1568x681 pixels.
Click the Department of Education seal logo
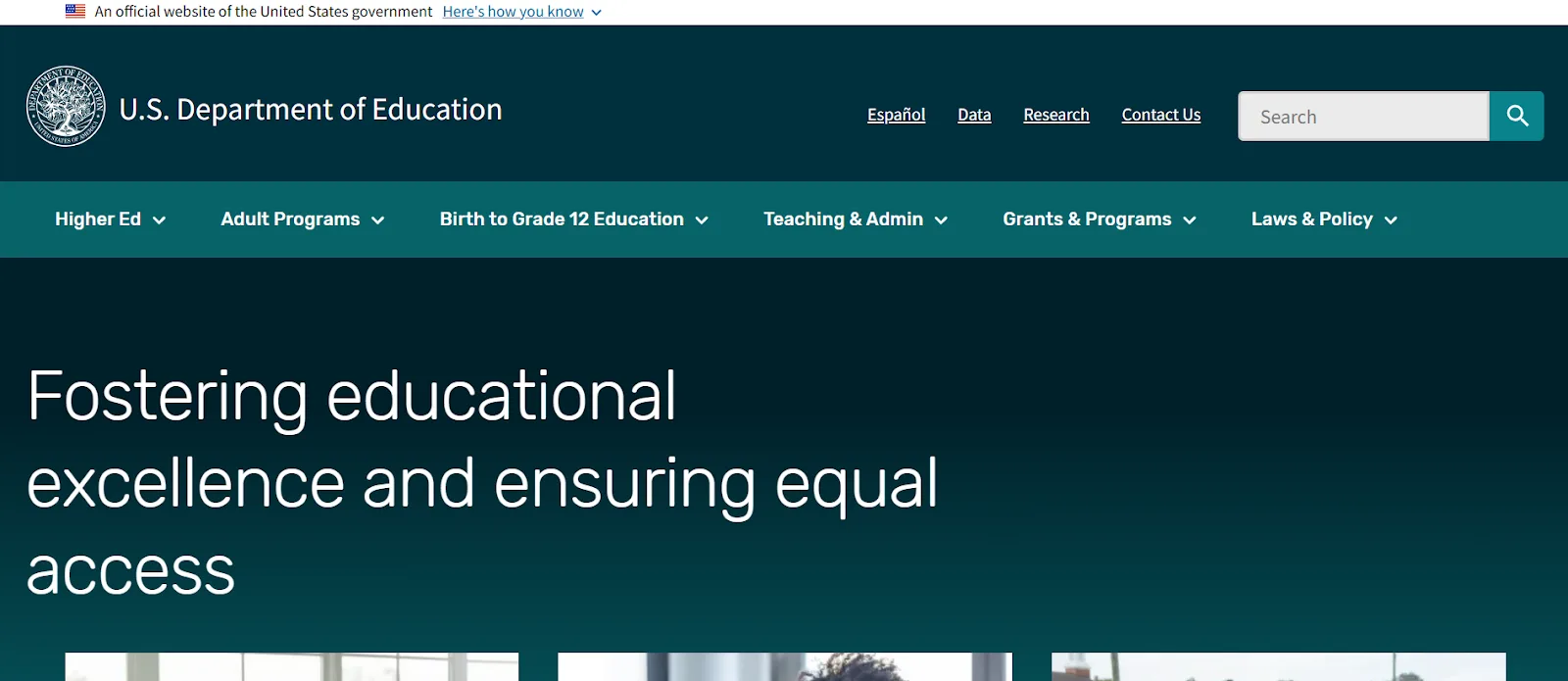pos(66,107)
